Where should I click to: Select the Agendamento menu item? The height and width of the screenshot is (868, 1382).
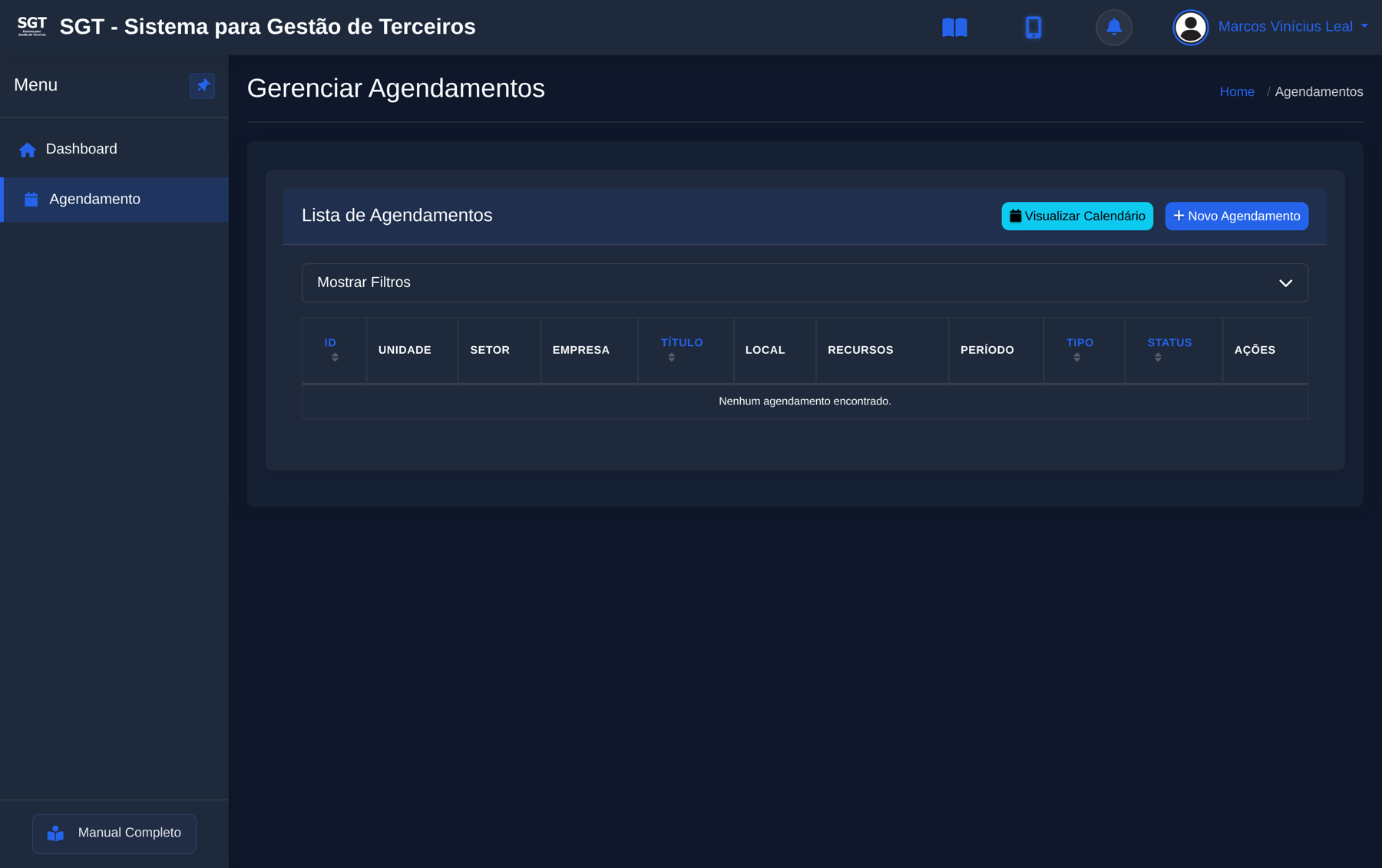(114, 200)
